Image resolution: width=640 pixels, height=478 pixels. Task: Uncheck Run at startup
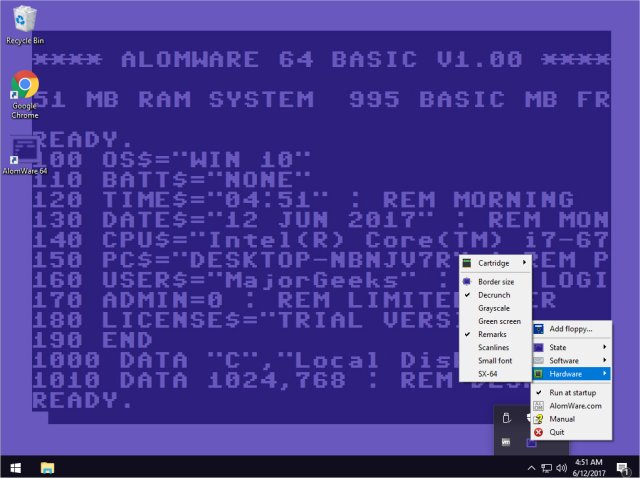pyautogui.click(x=572, y=392)
